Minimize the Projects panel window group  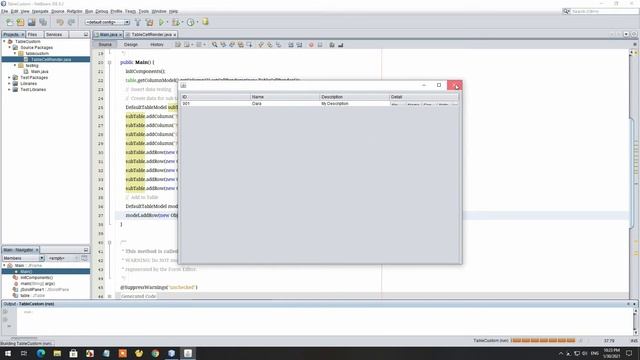pos(86,35)
